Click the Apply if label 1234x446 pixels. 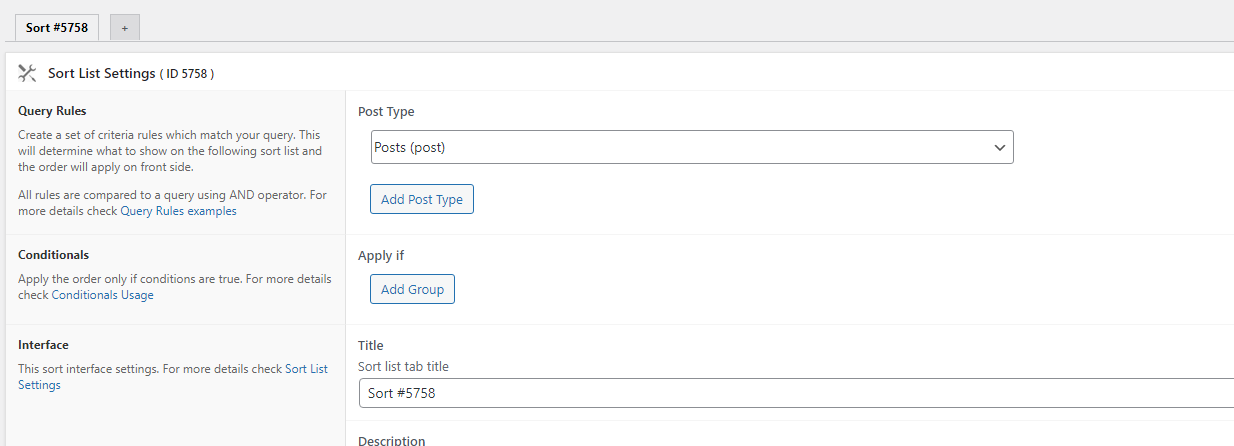381,256
